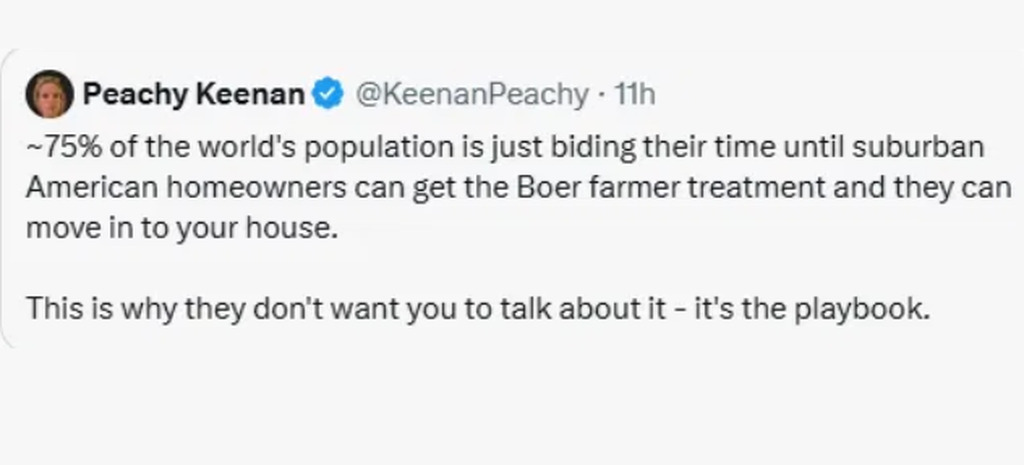The image size is (1024, 465).
Task: Click the phrase "don't want you"
Action: pos(317,308)
